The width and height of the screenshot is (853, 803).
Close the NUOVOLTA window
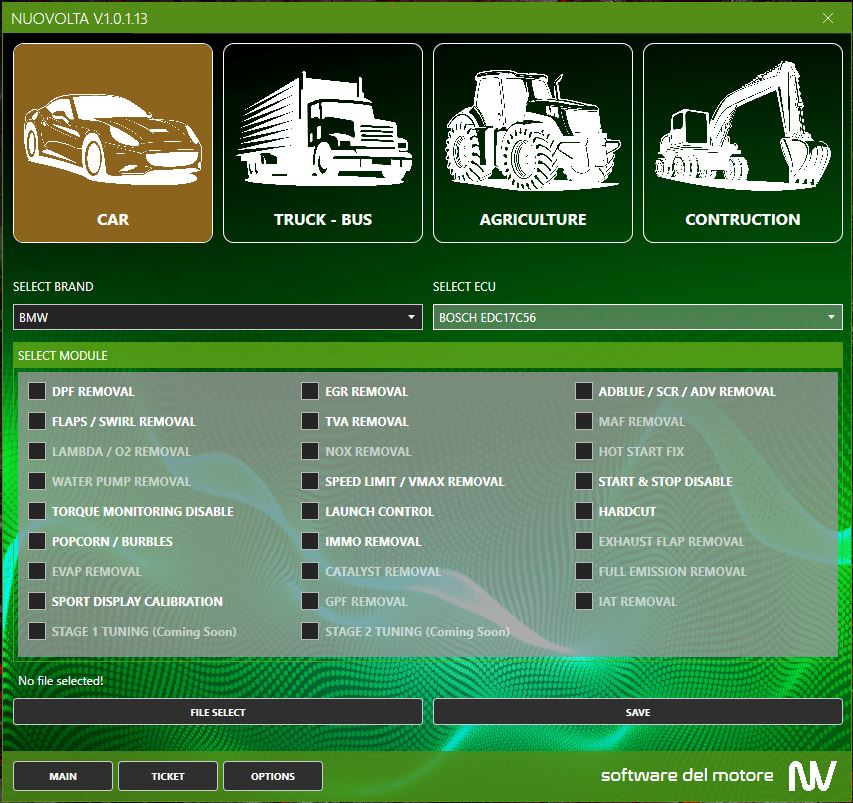pyautogui.click(x=827, y=18)
